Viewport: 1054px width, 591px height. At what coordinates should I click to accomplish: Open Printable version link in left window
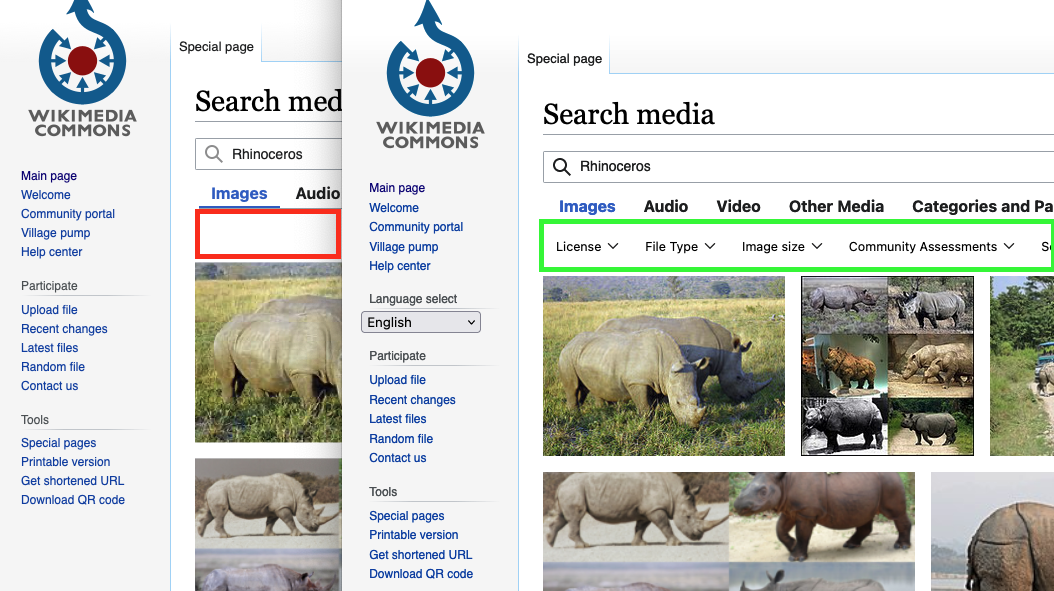[65, 462]
